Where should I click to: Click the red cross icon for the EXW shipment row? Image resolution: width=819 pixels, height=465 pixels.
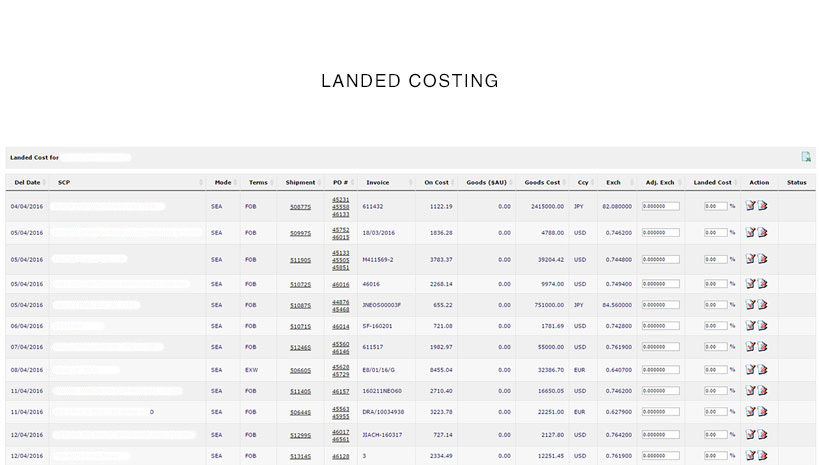coord(763,369)
